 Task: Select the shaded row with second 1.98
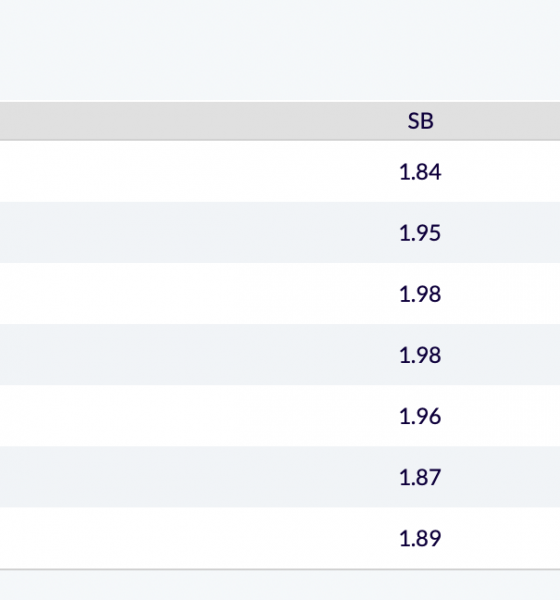[280, 355]
